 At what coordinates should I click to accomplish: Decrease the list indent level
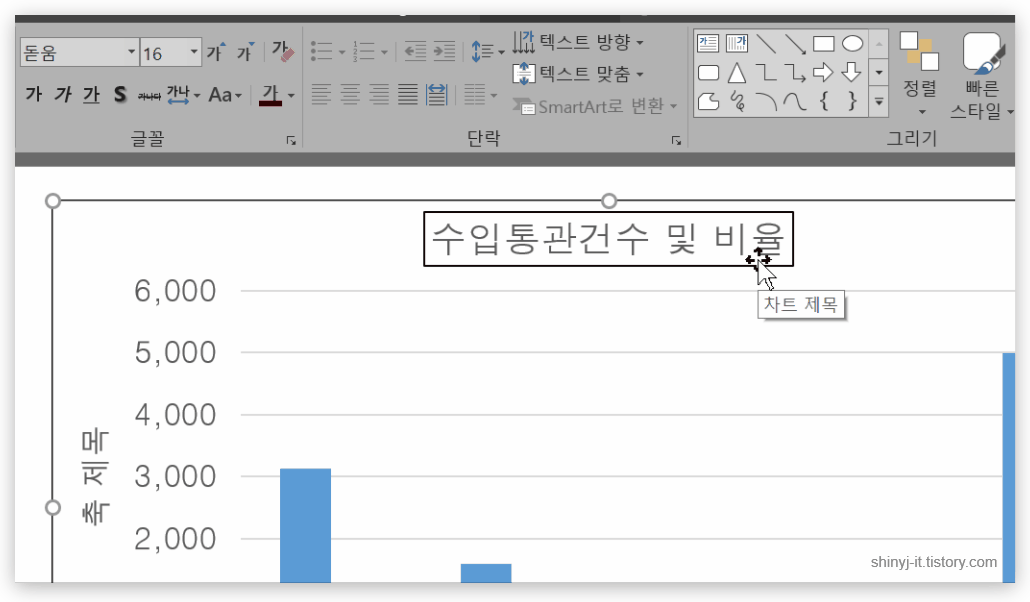click(414, 51)
